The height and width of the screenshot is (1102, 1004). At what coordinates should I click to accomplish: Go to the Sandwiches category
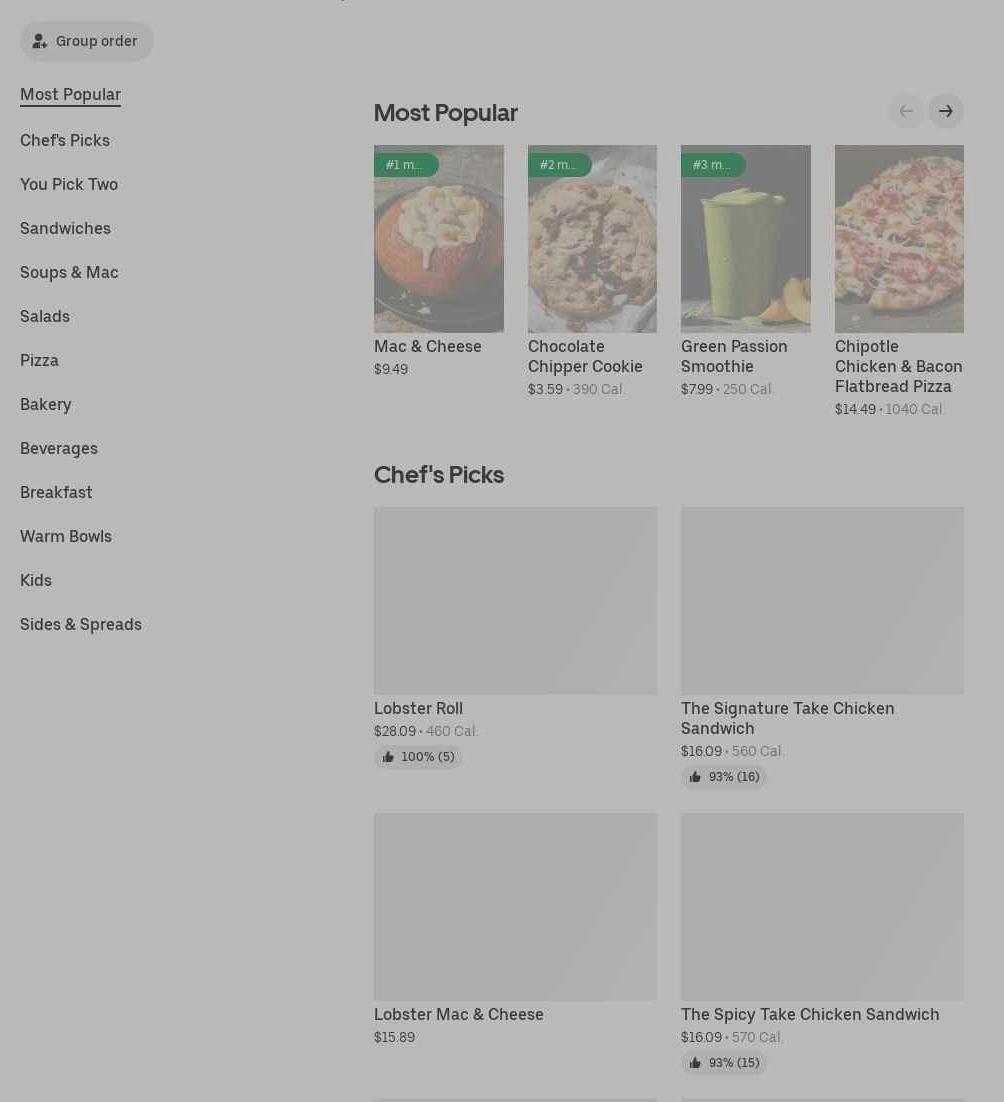(65, 228)
